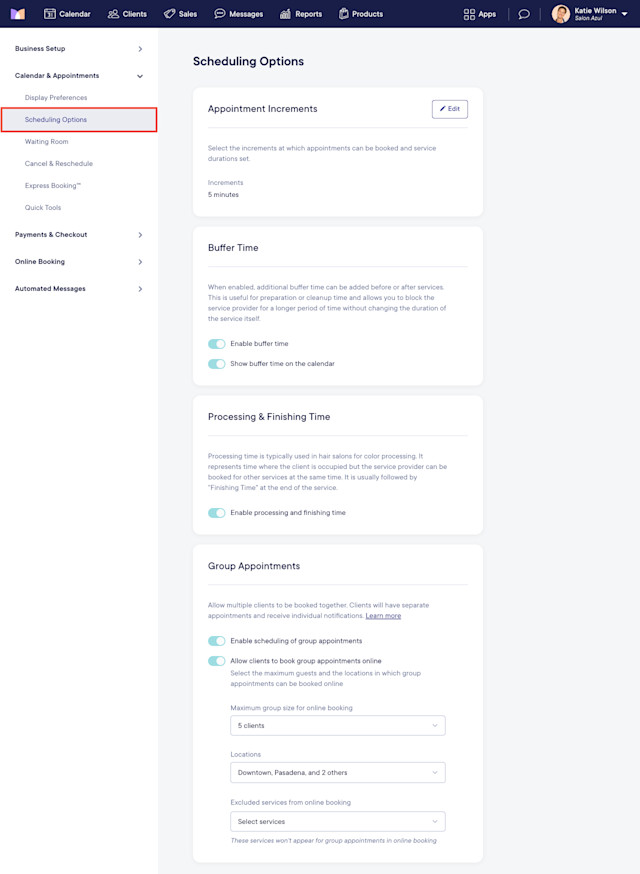This screenshot has height=874, width=640.
Task: Toggle Enable buffer time switch
Action: point(217,344)
